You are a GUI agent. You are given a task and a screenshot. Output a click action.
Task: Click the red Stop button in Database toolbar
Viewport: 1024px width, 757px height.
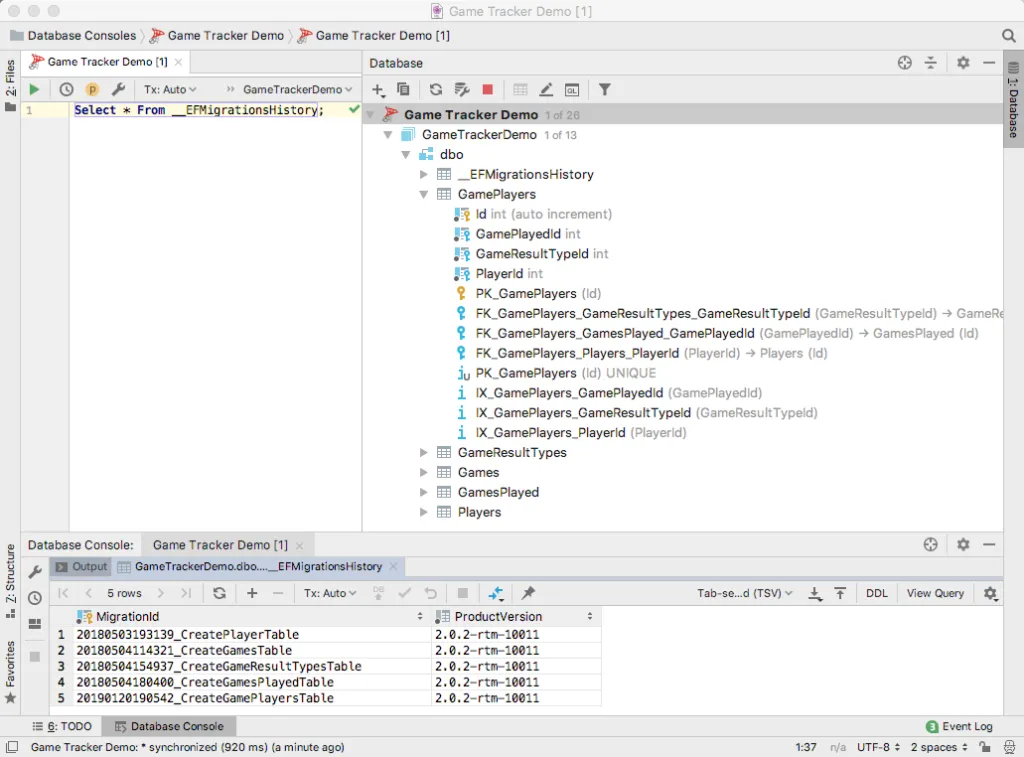(x=487, y=89)
